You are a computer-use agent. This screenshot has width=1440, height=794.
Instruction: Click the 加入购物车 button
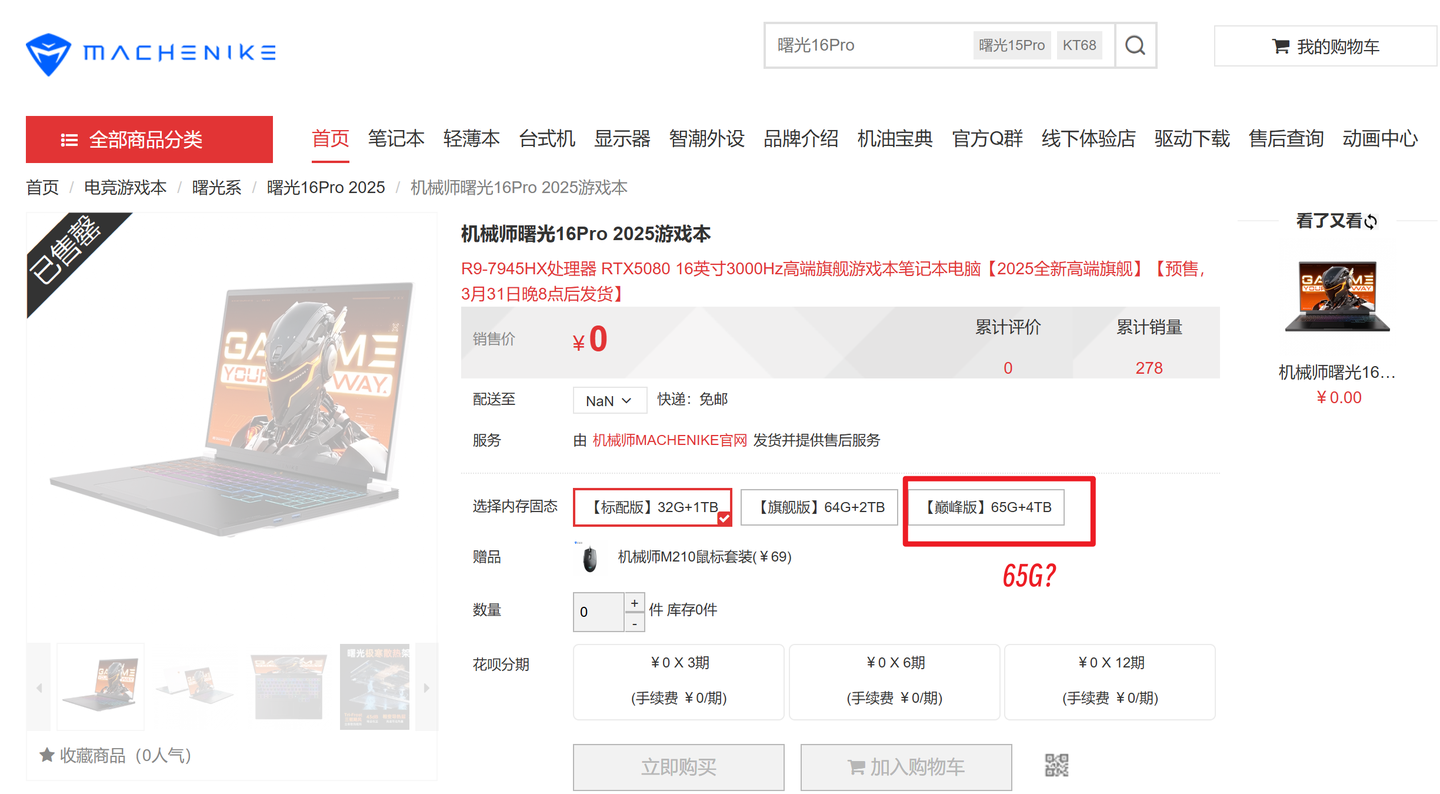906,768
